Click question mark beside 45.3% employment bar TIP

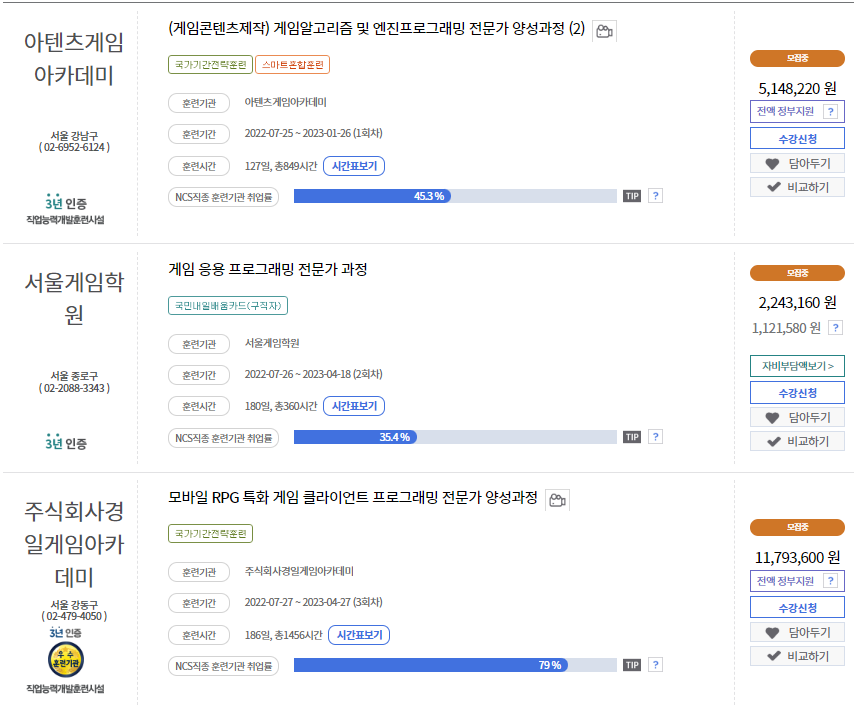coord(655,196)
